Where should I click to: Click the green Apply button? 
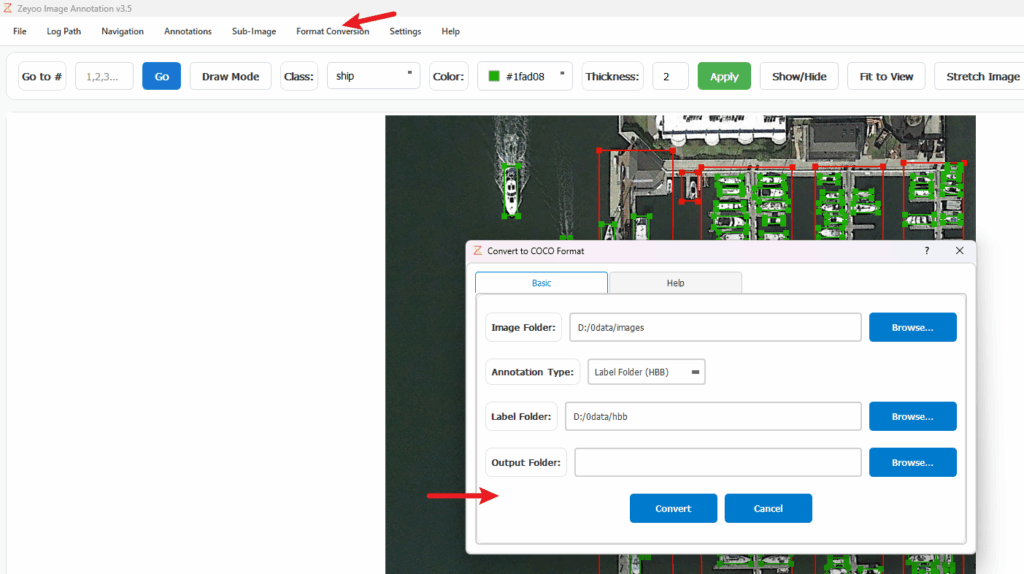724,76
